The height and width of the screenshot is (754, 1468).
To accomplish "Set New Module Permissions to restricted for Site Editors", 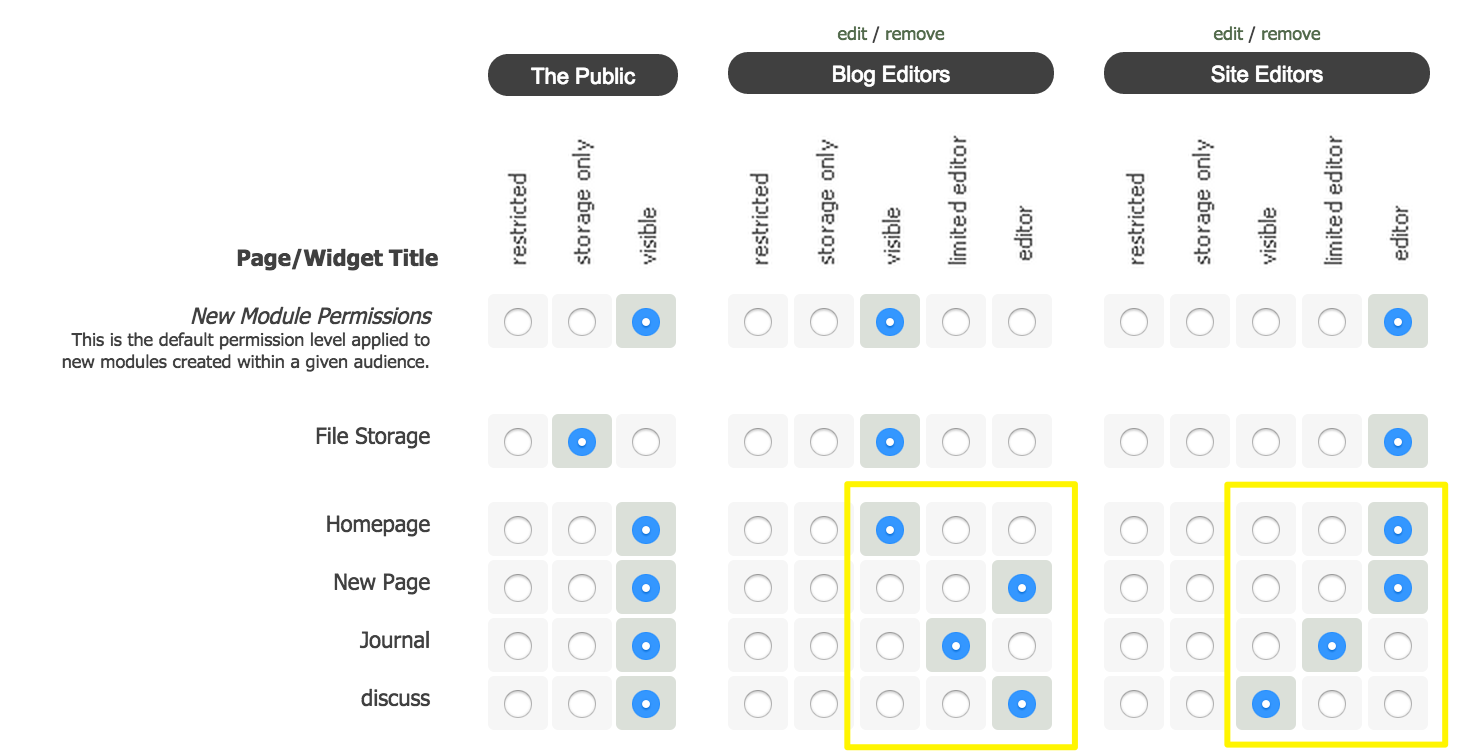I will (x=1134, y=322).
